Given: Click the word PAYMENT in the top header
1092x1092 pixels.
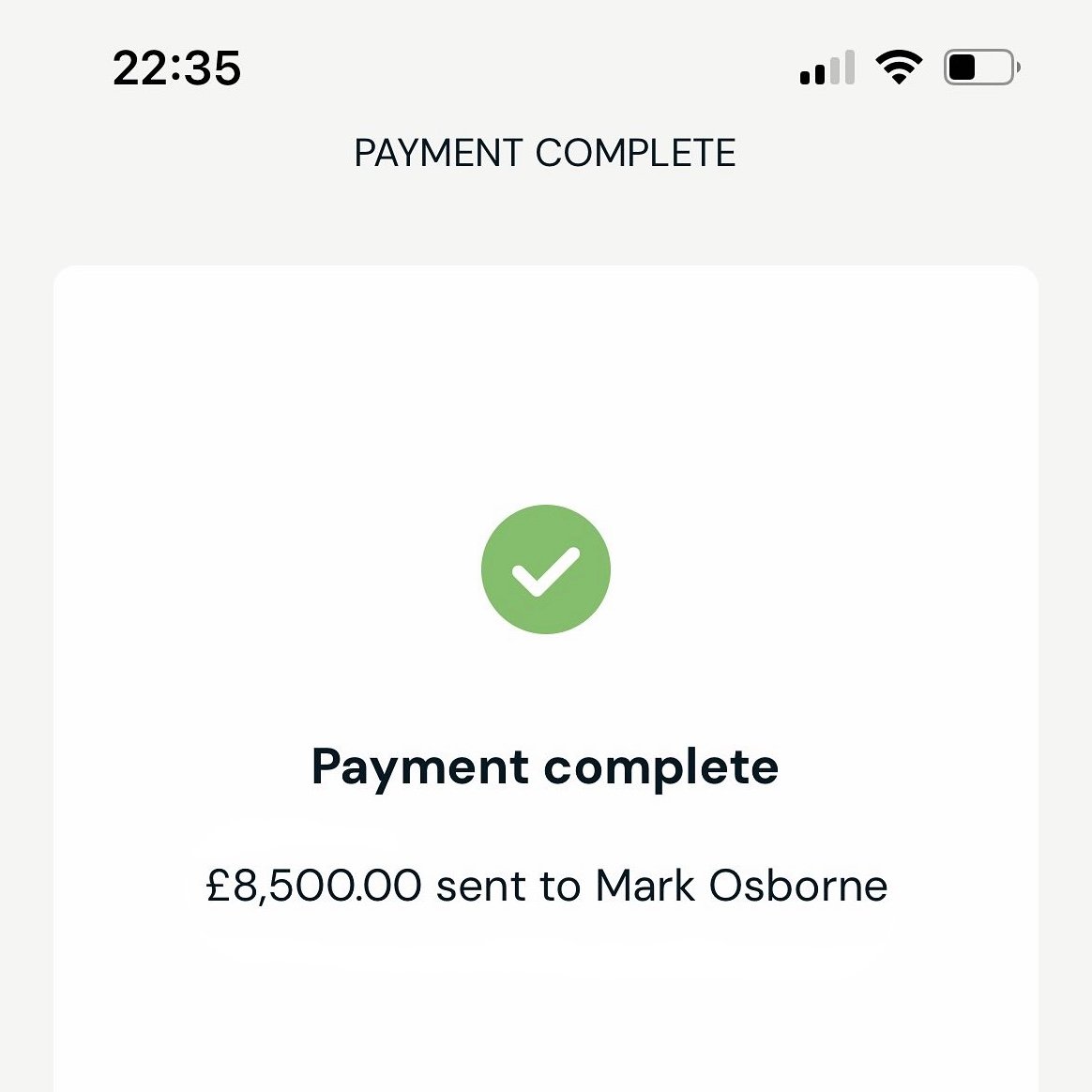Looking at the screenshot, I should [438, 154].
